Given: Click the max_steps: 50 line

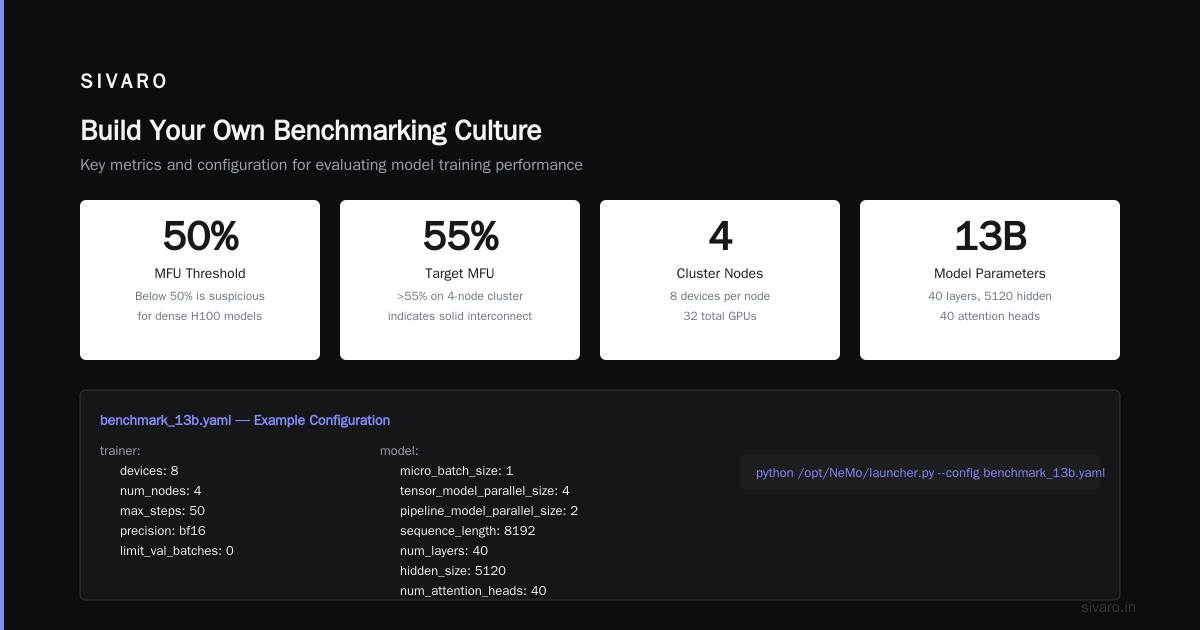Looking at the screenshot, I should pyautogui.click(x=163, y=511).
